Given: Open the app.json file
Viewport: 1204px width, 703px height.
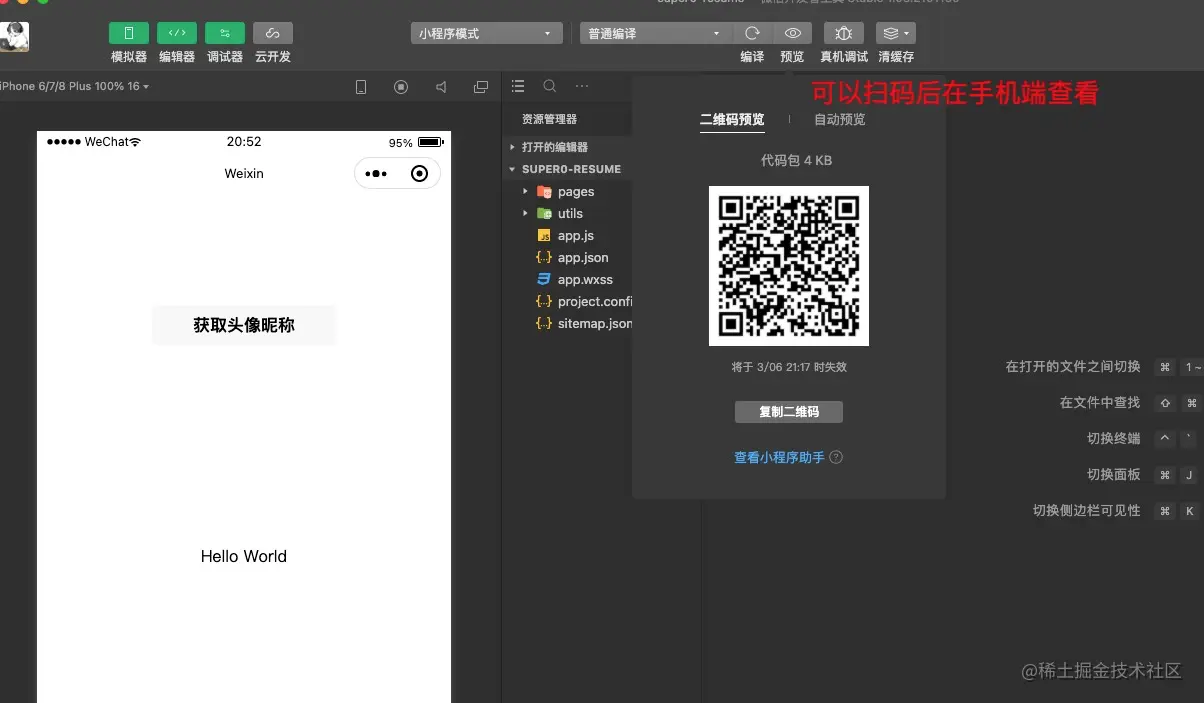Looking at the screenshot, I should point(583,257).
